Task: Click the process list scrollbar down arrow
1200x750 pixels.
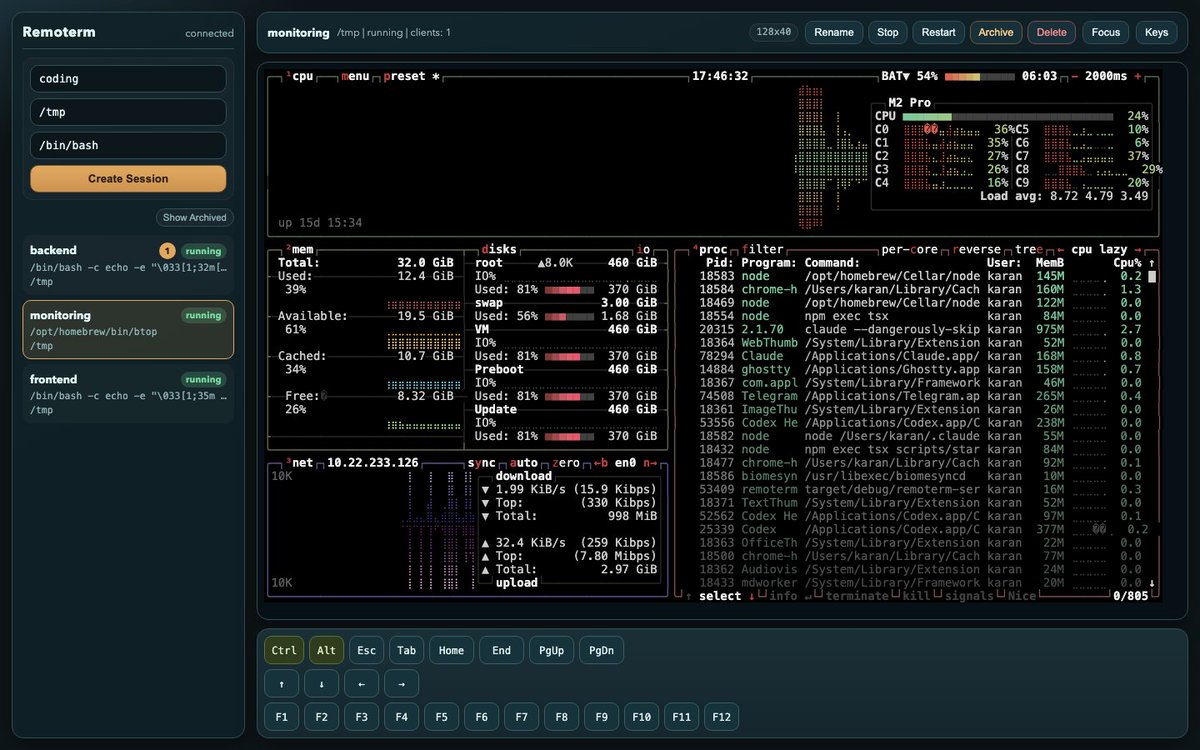Action: 1152,583
